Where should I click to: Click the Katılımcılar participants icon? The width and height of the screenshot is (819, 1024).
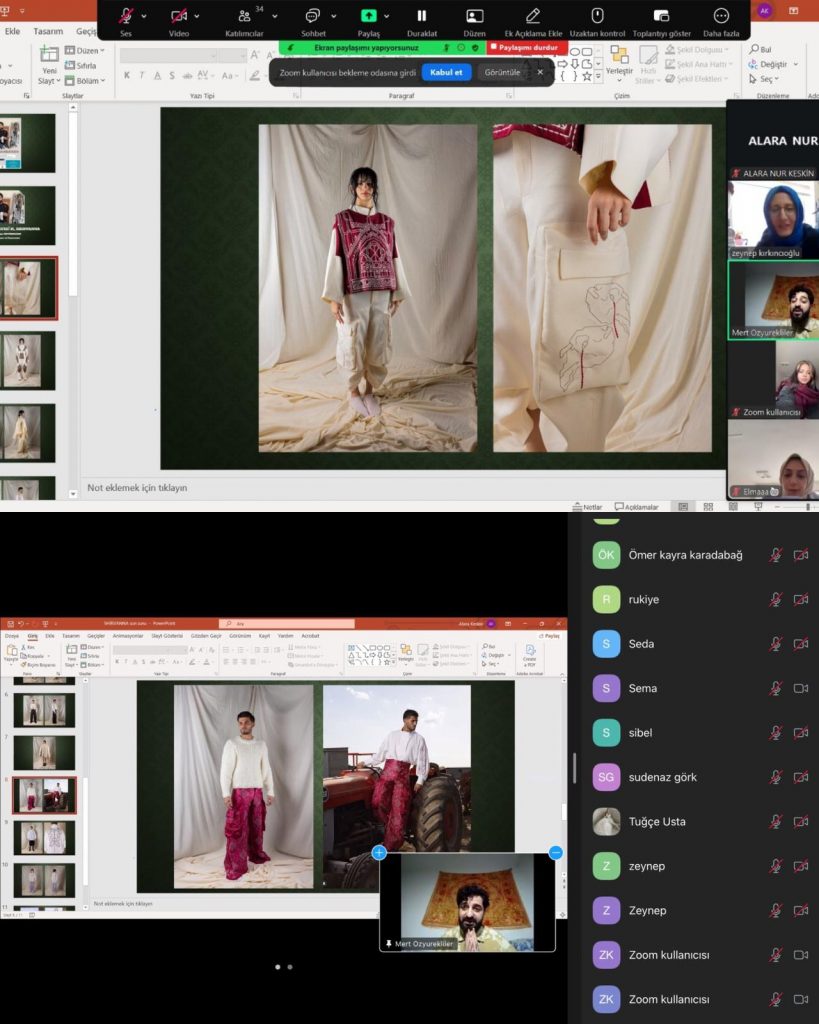(x=244, y=15)
